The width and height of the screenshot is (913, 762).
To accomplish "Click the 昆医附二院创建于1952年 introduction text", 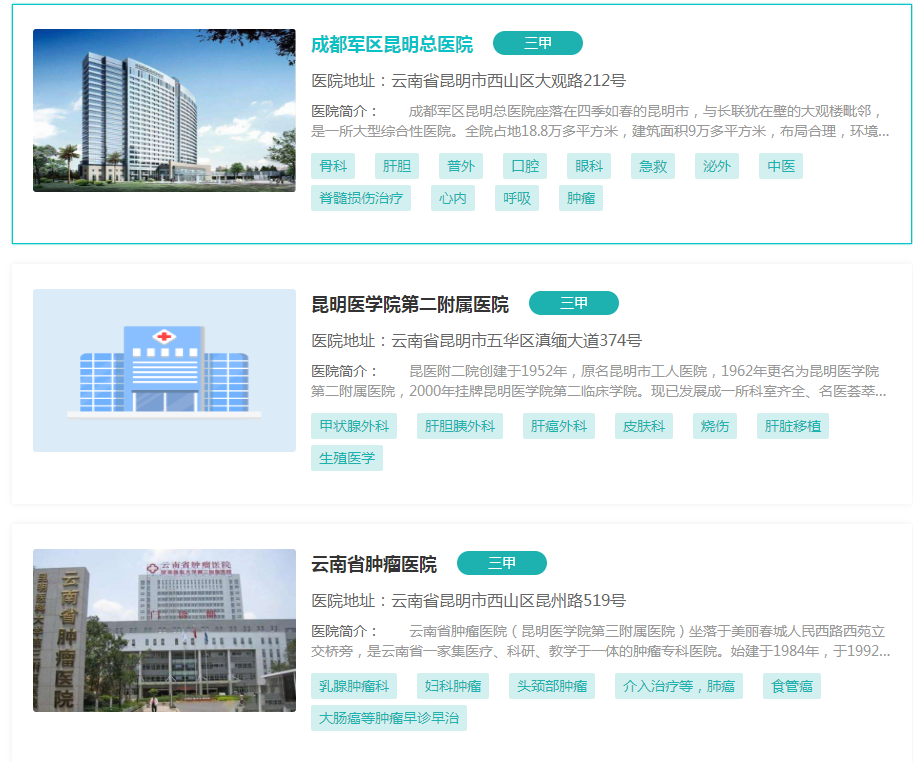I will coord(599,381).
